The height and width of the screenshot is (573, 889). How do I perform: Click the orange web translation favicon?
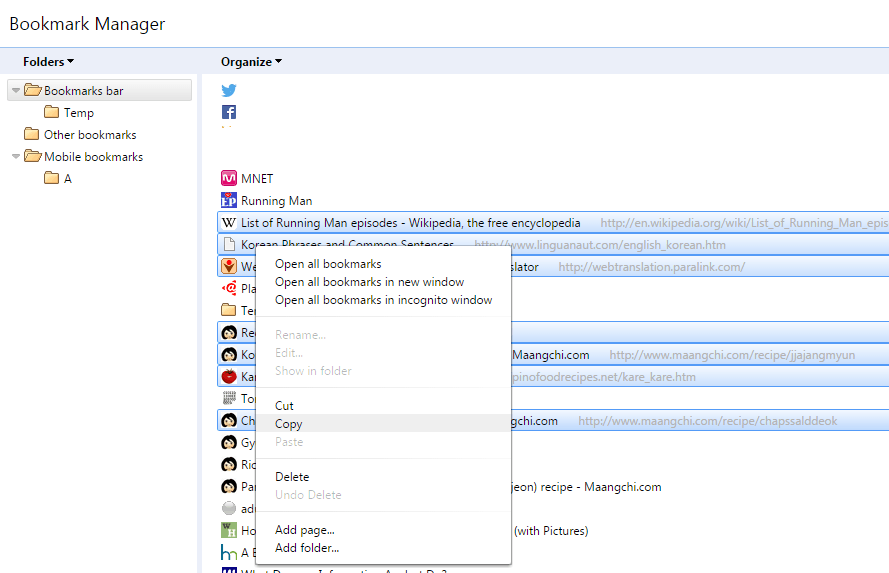229,266
